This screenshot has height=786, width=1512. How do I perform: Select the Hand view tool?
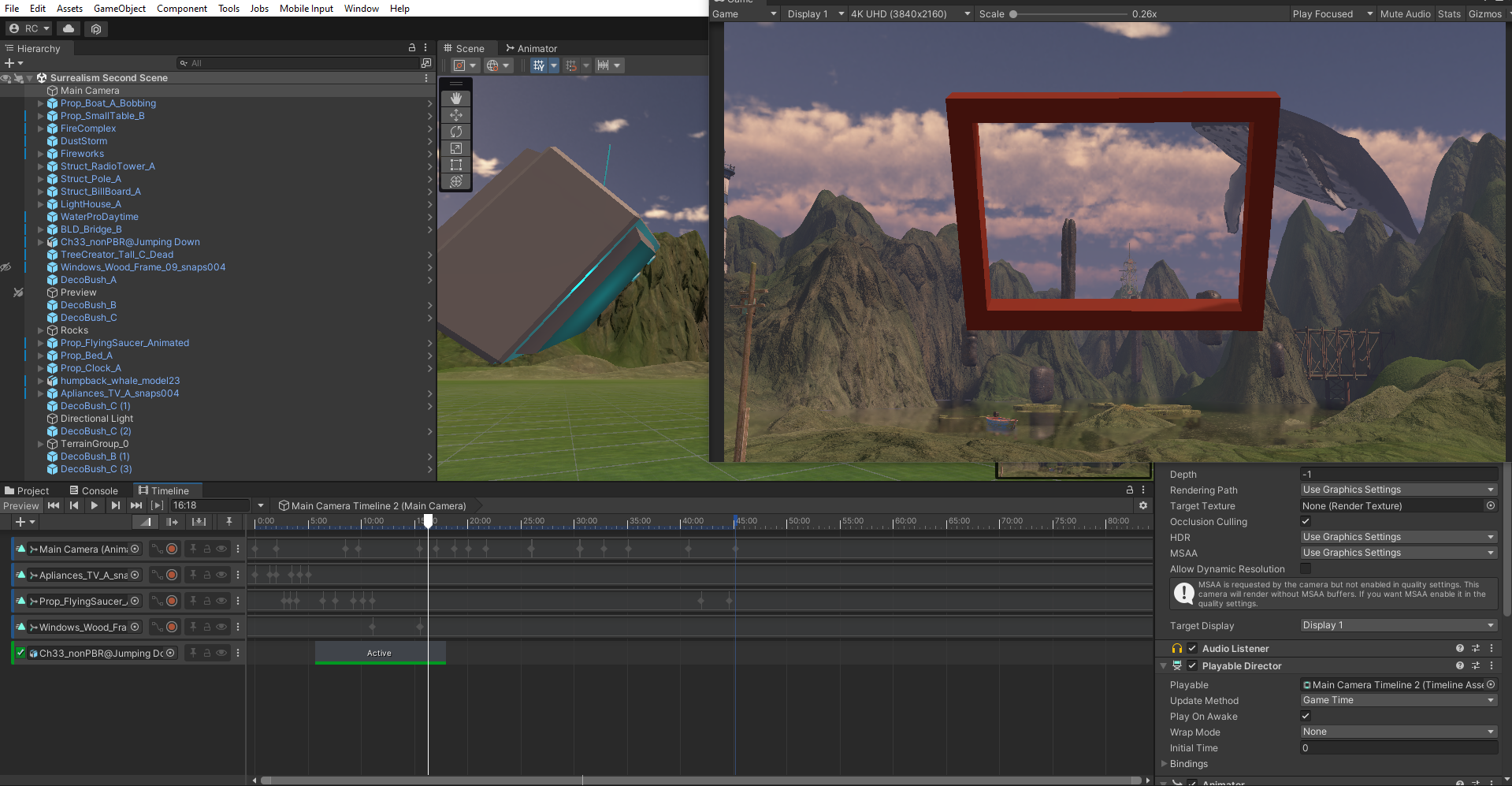point(455,99)
